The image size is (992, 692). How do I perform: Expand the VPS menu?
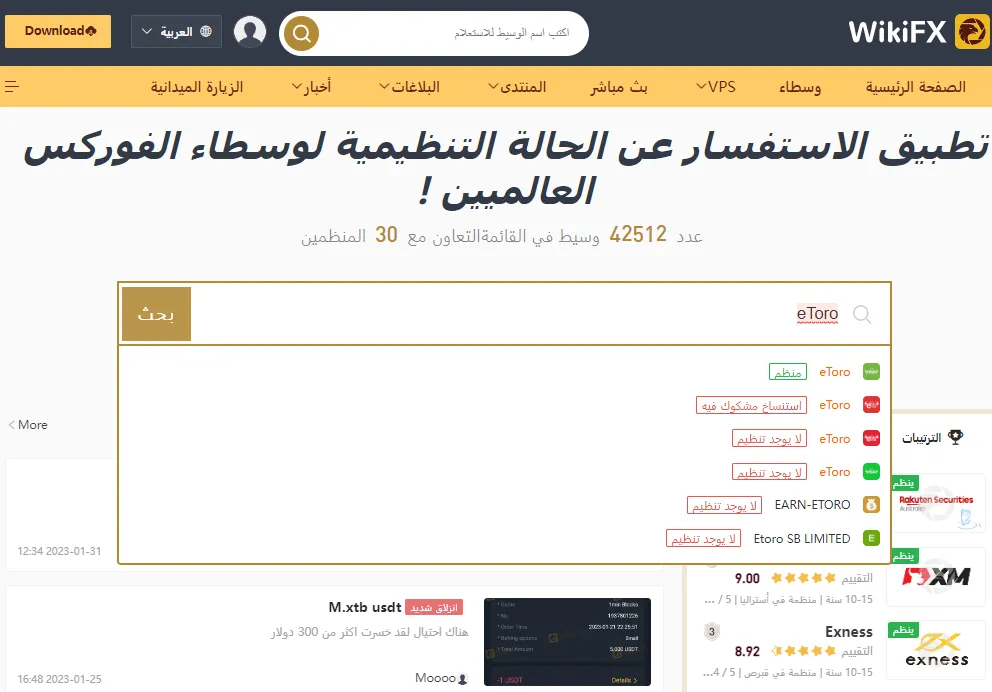[716, 87]
